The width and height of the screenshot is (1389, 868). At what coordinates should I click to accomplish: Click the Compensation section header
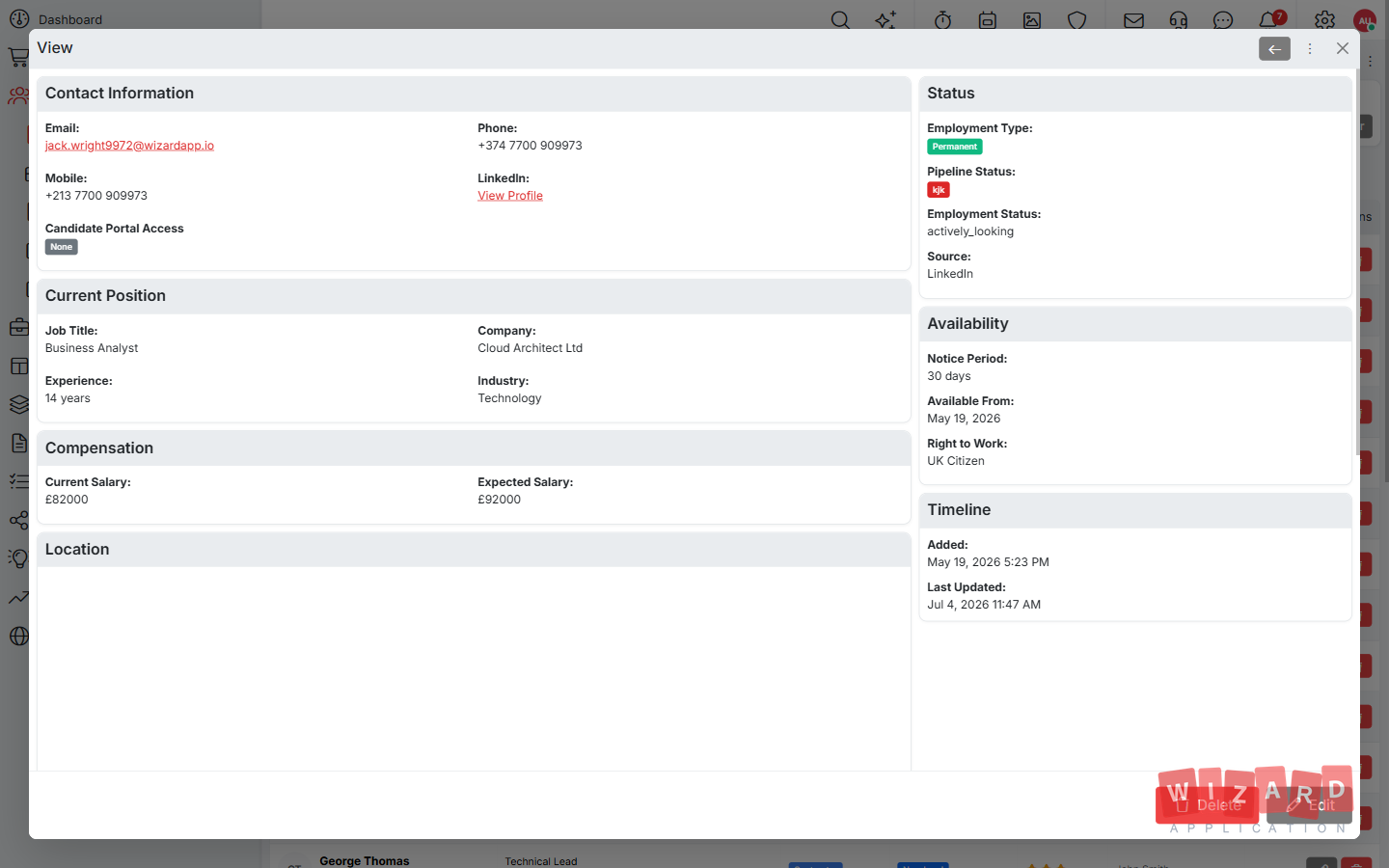tap(474, 448)
